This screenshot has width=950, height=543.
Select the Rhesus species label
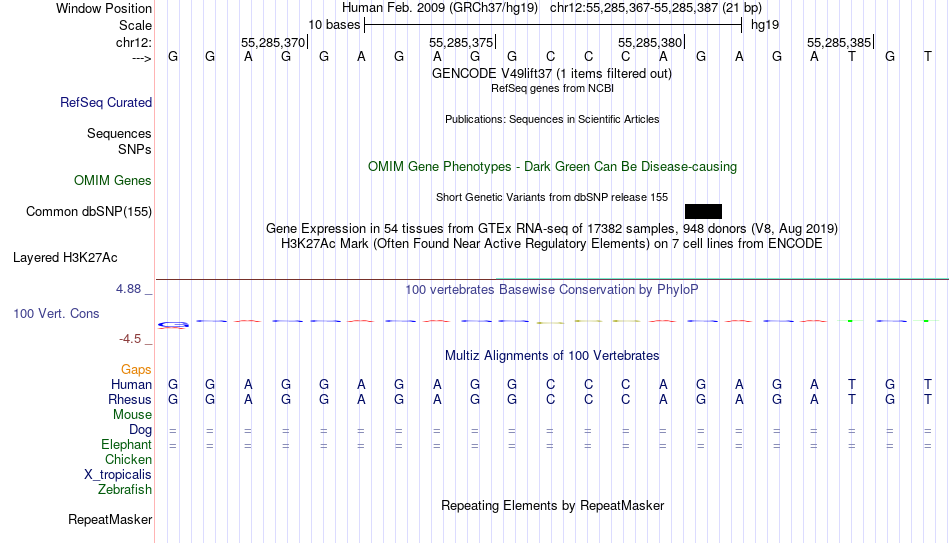coord(130,400)
